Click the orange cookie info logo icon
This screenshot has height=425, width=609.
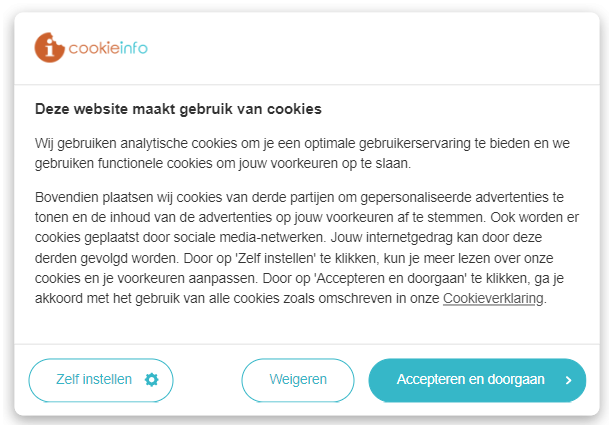[49, 47]
